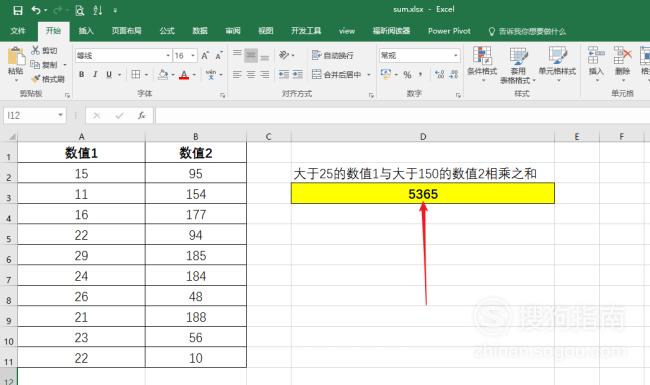Click the print preview icon
650x385 pixels.
pyautogui.click(x=80, y=10)
